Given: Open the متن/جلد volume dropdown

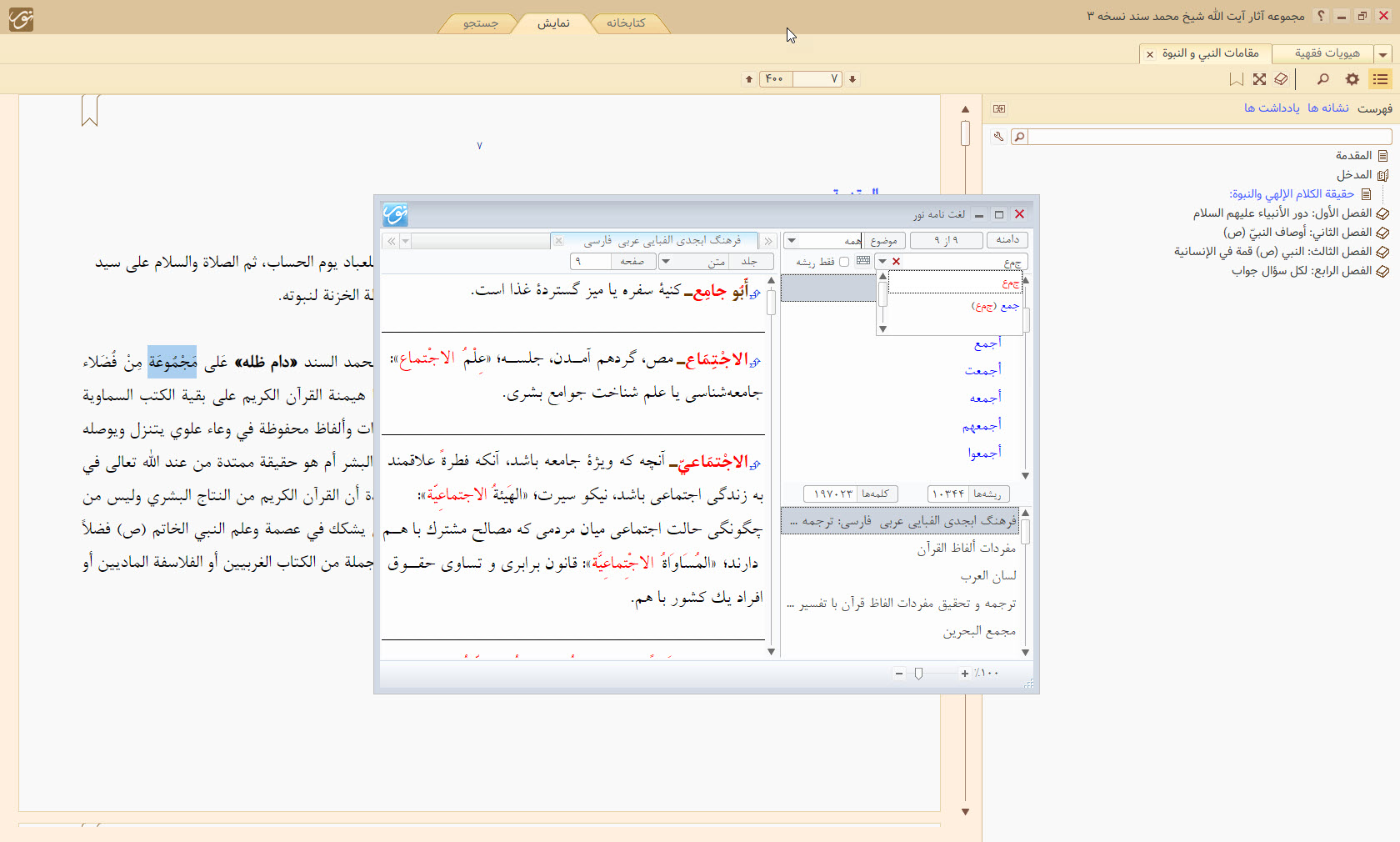Looking at the screenshot, I should [x=665, y=262].
